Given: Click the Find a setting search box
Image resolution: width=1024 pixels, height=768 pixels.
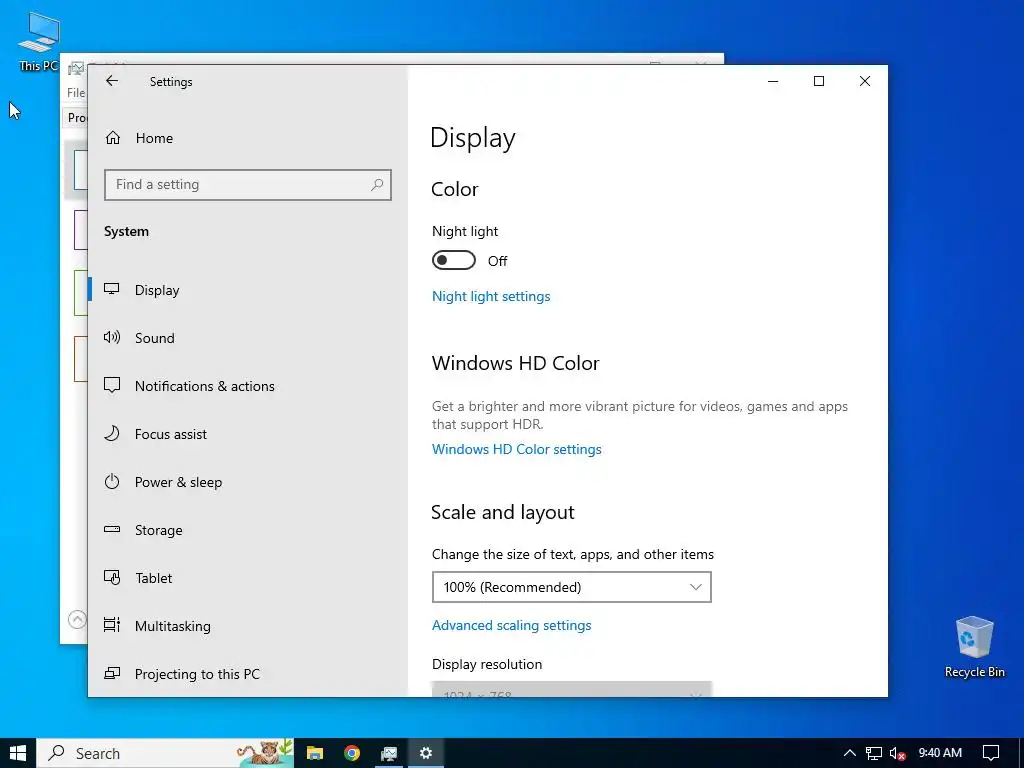Looking at the screenshot, I should coord(248,185).
